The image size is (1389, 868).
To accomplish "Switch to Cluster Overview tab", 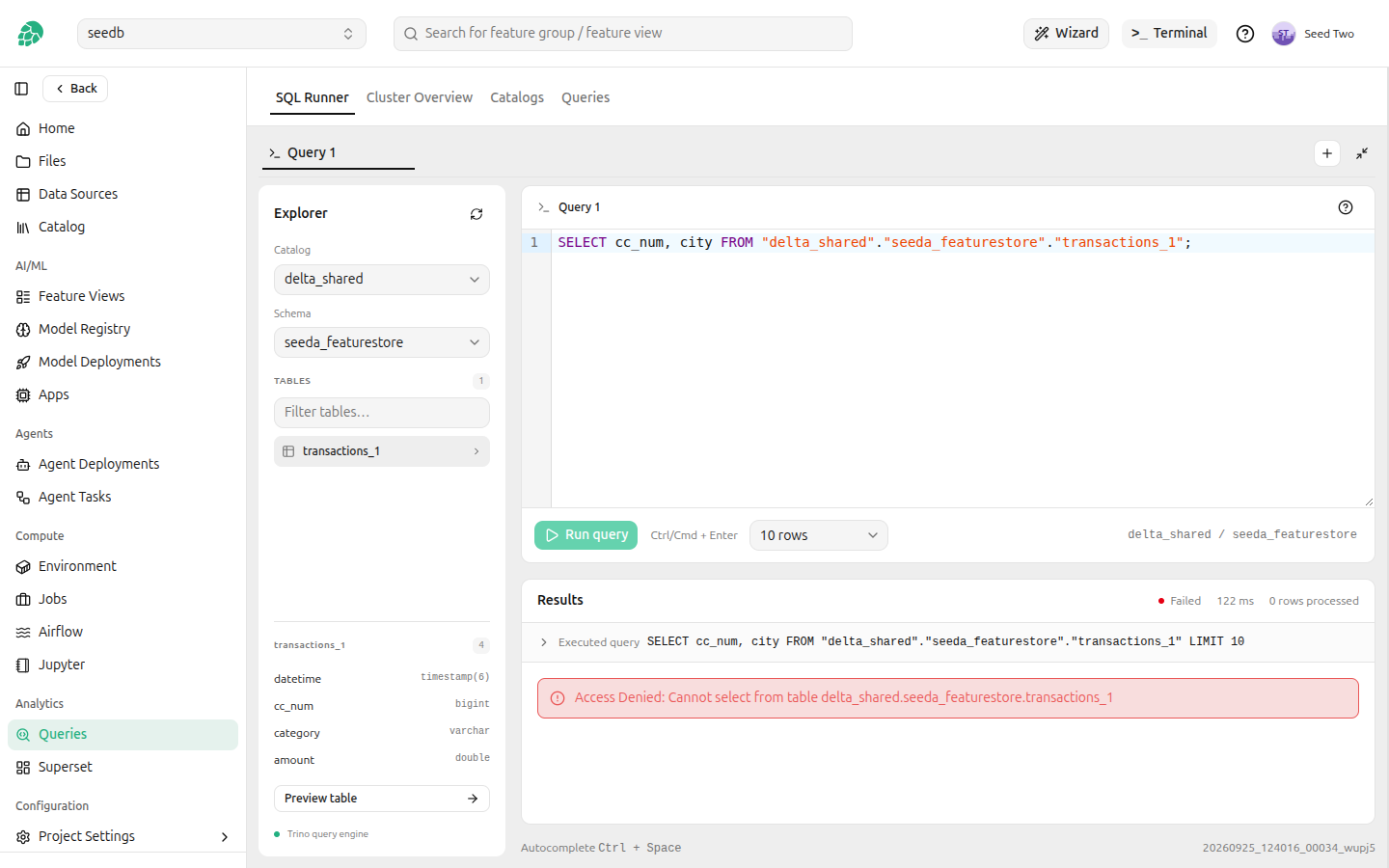I will 420,97.
